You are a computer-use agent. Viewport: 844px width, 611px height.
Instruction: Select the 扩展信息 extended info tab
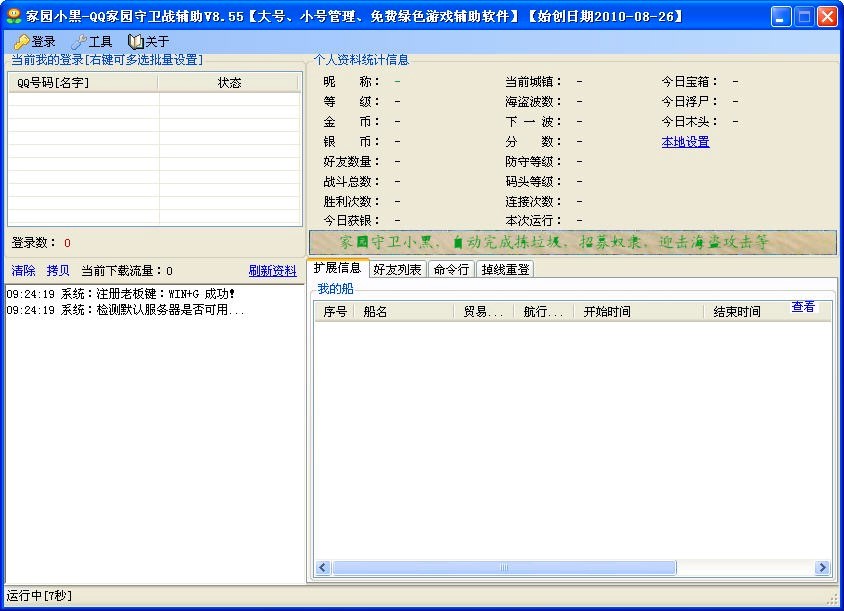340,268
